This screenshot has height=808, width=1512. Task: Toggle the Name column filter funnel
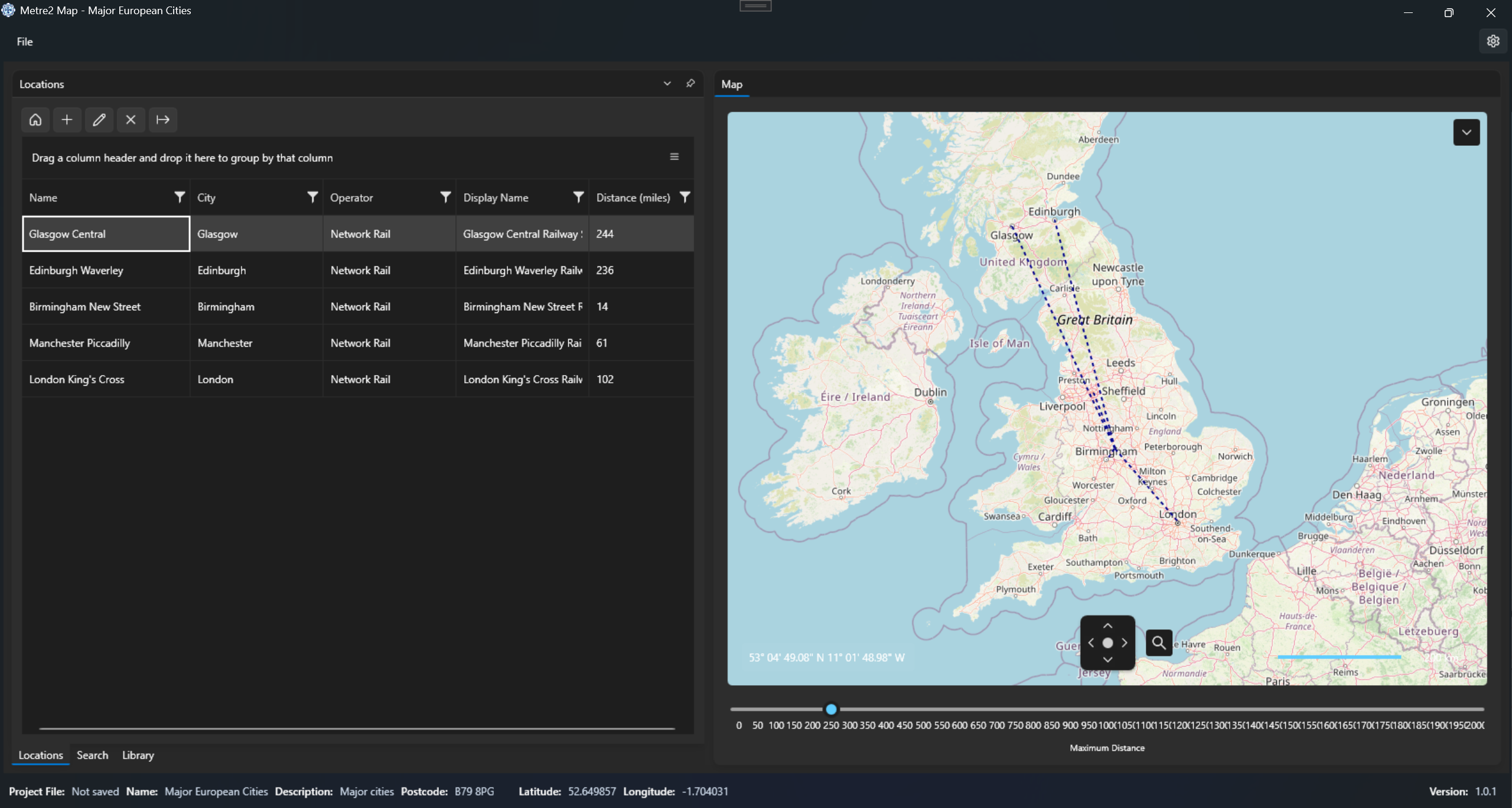pyautogui.click(x=179, y=197)
